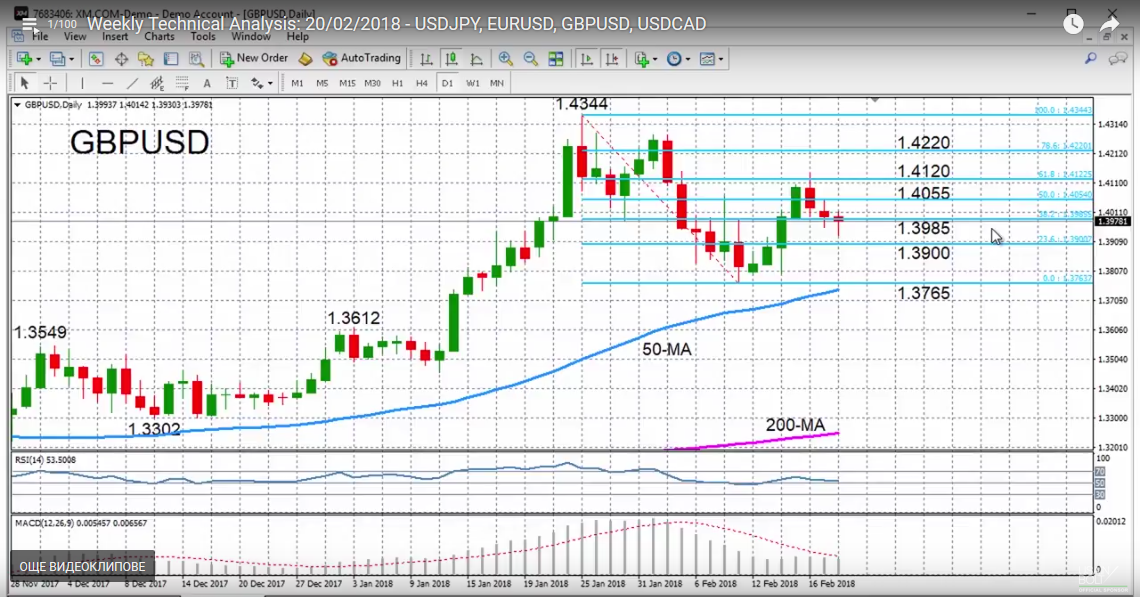Toggle the chart auto scroll button
Image resolution: width=1141 pixels, height=597 pixels.
pyautogui.click(x=584, y=59)
